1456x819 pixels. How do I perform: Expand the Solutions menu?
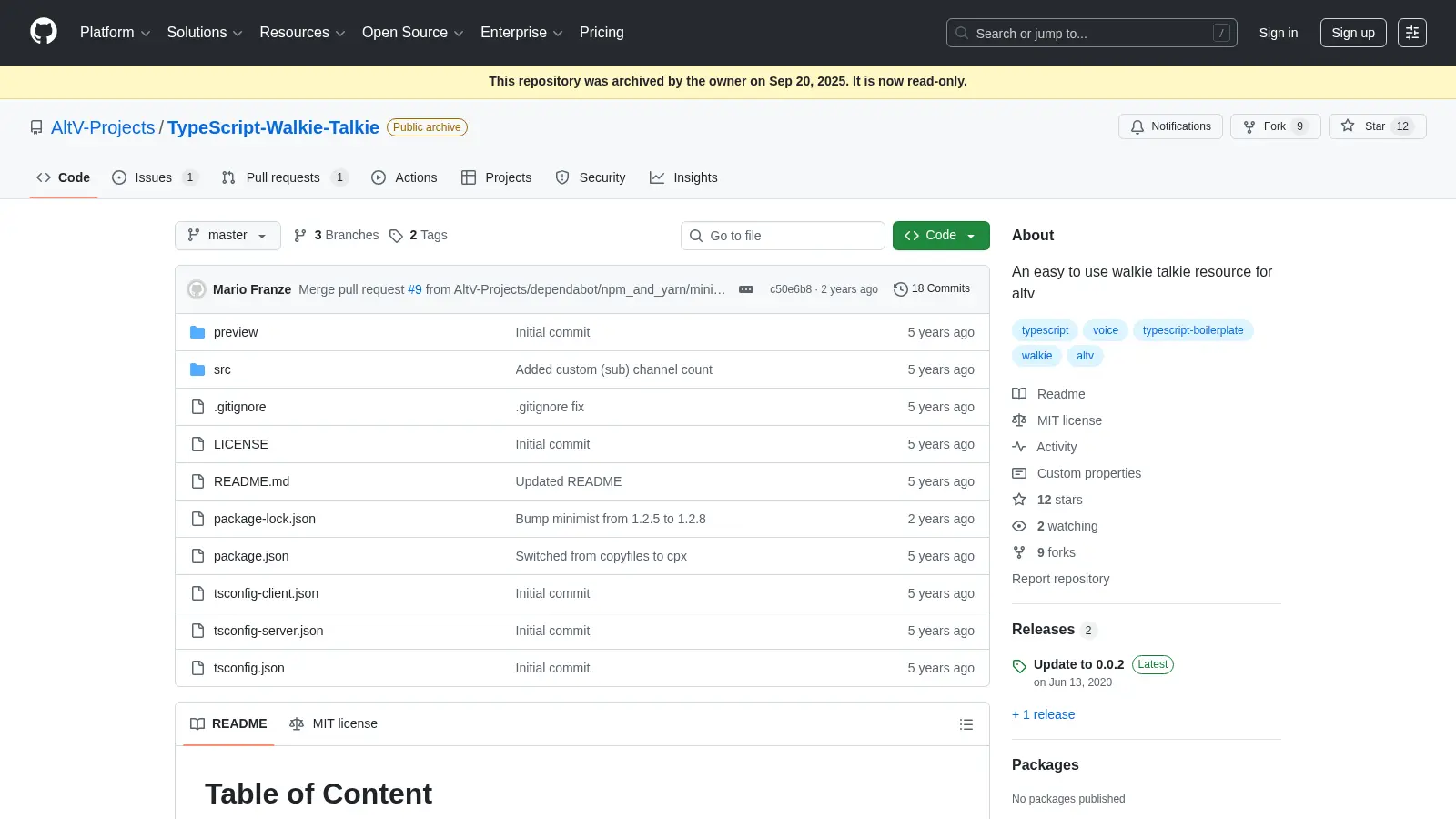pos(205,32)
